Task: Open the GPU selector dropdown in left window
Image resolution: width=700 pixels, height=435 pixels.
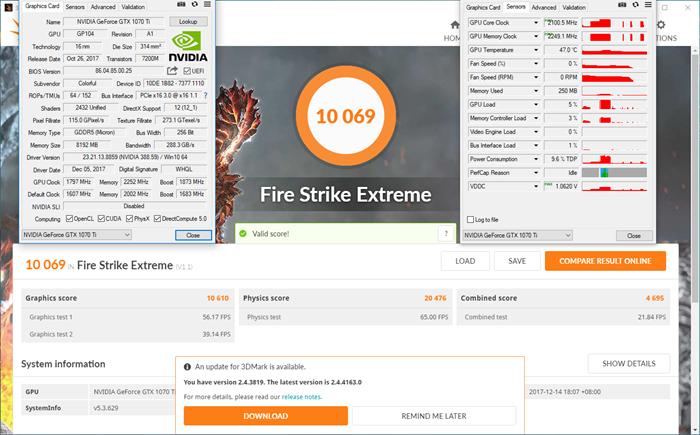Action: click(x=76, y=234)
